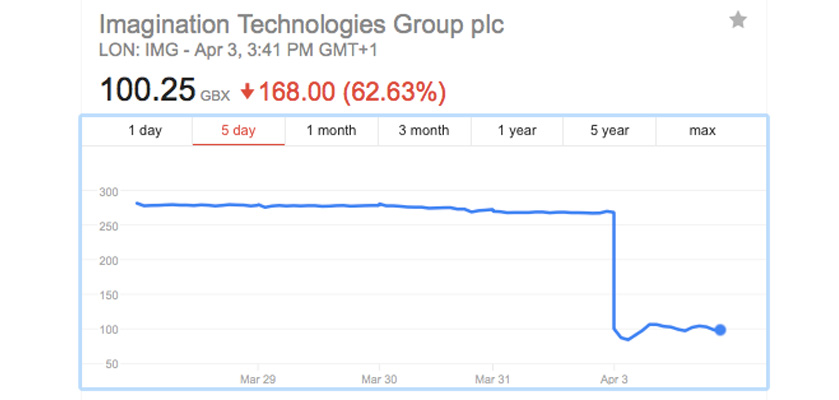Click the blue endpoint dot on the chart

click(x=720, y=330)
